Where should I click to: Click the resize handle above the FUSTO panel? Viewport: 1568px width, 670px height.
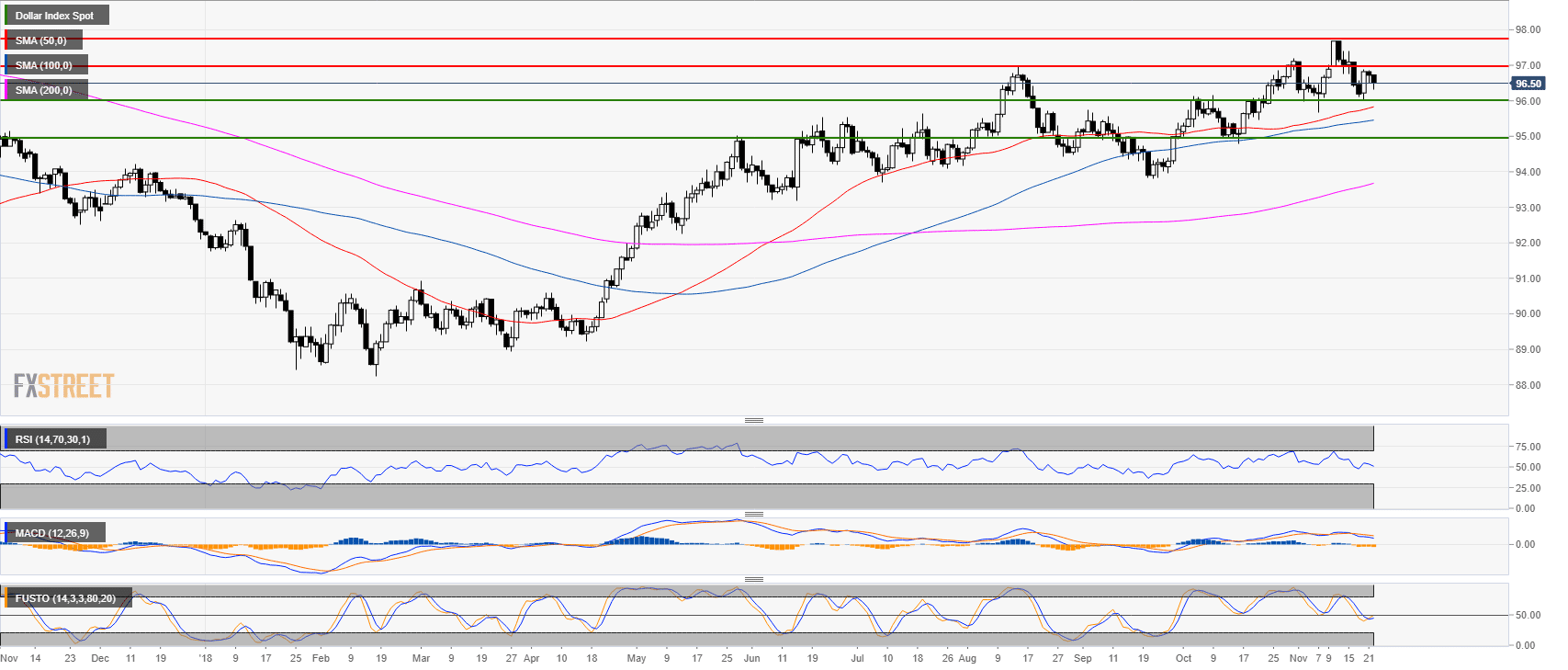(x=753, y=580)
